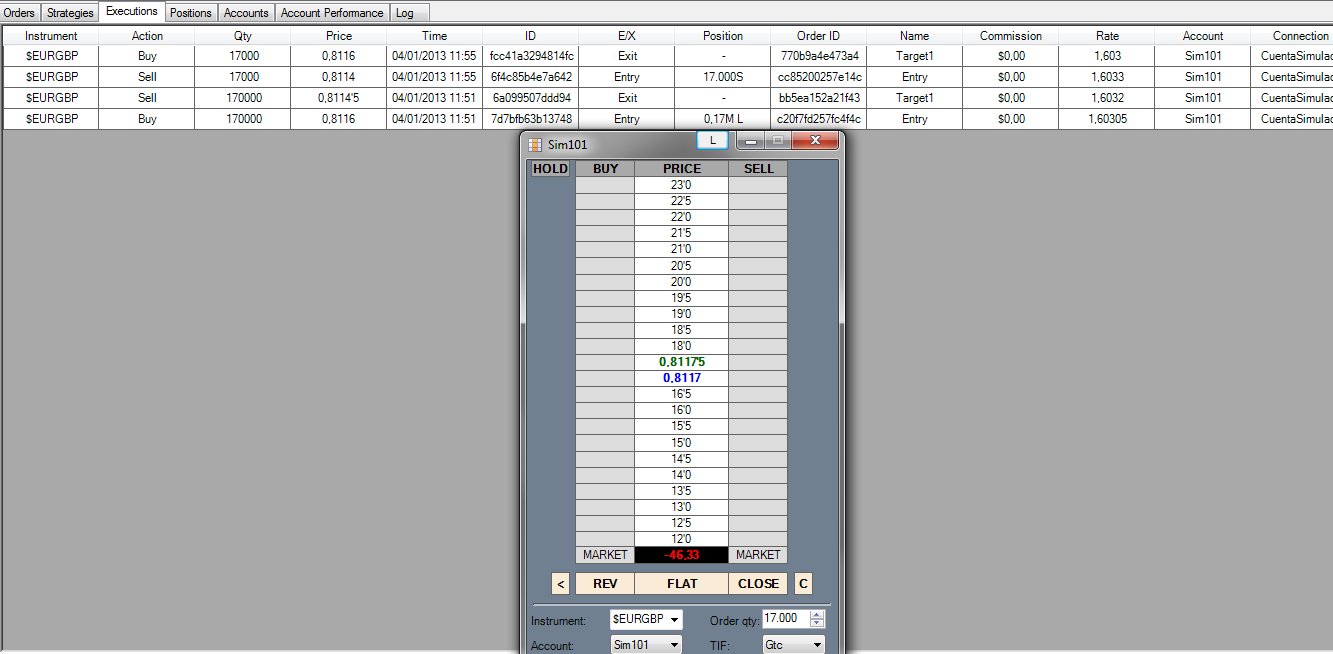Open the Log tab

(405, 13)
